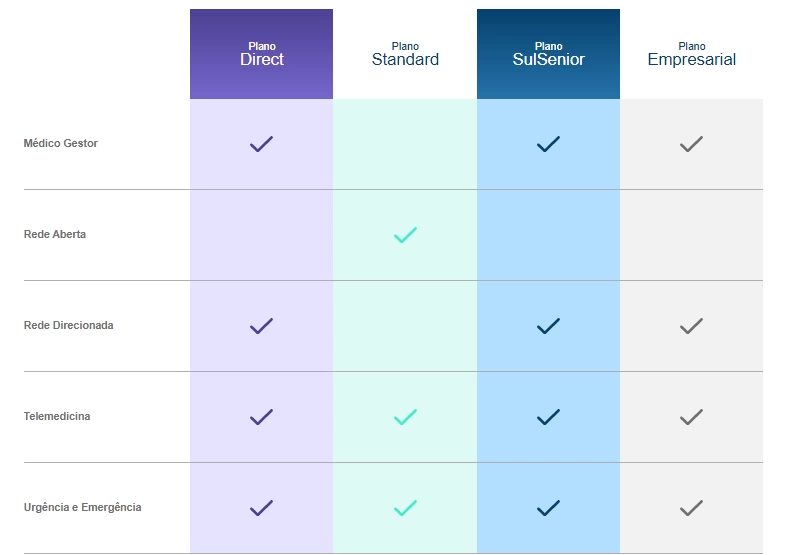
Task: Click the Urgência e Emergência row label
Action: point(82,508)
